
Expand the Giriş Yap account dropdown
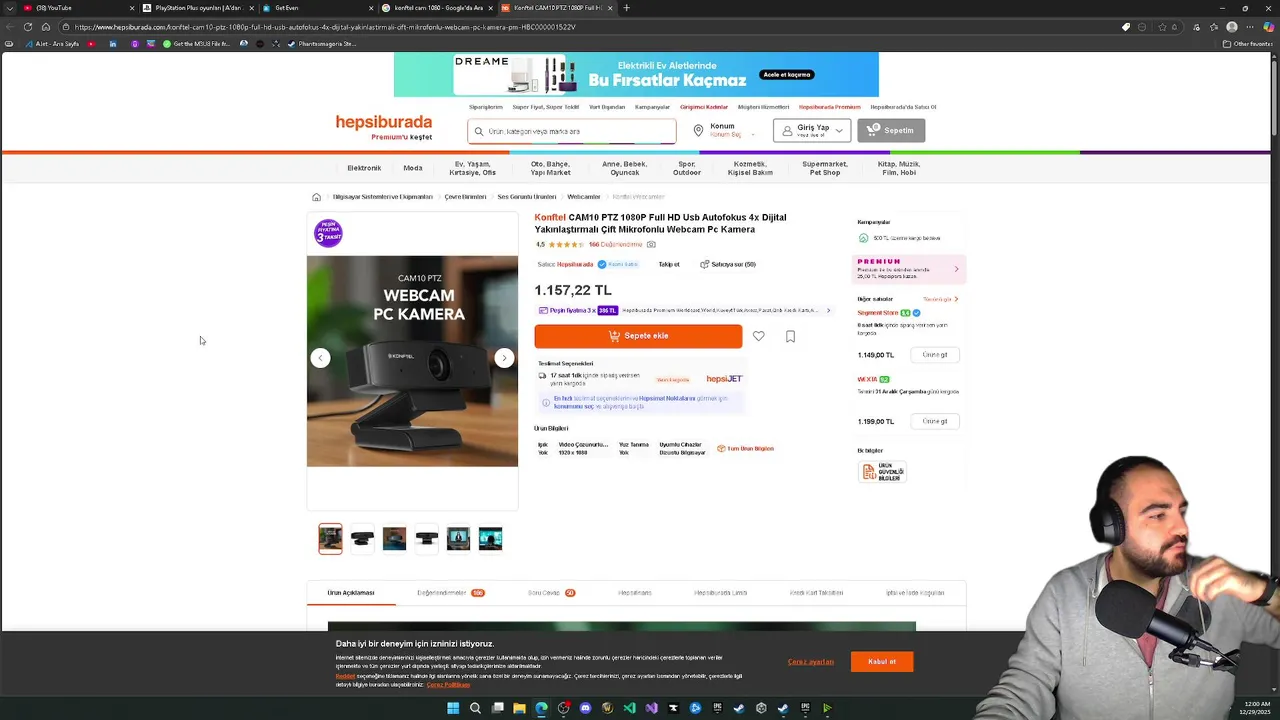coord(812,130)
